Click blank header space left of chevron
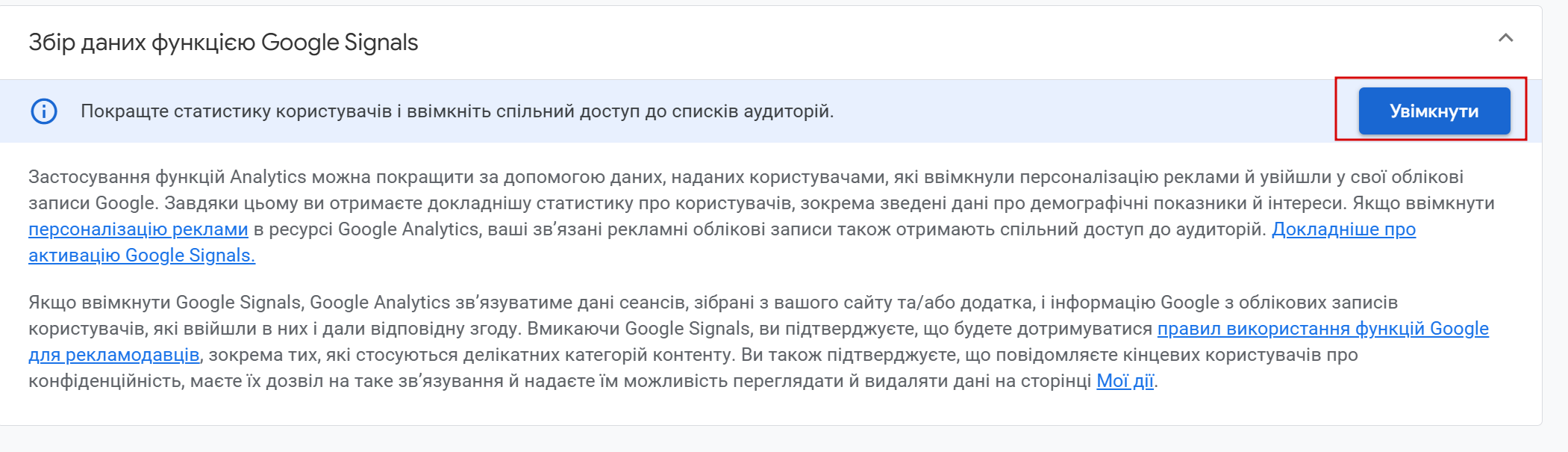The width and height of the screenshot is (1568, 452). pyautogui.click(x=970, y=43)
